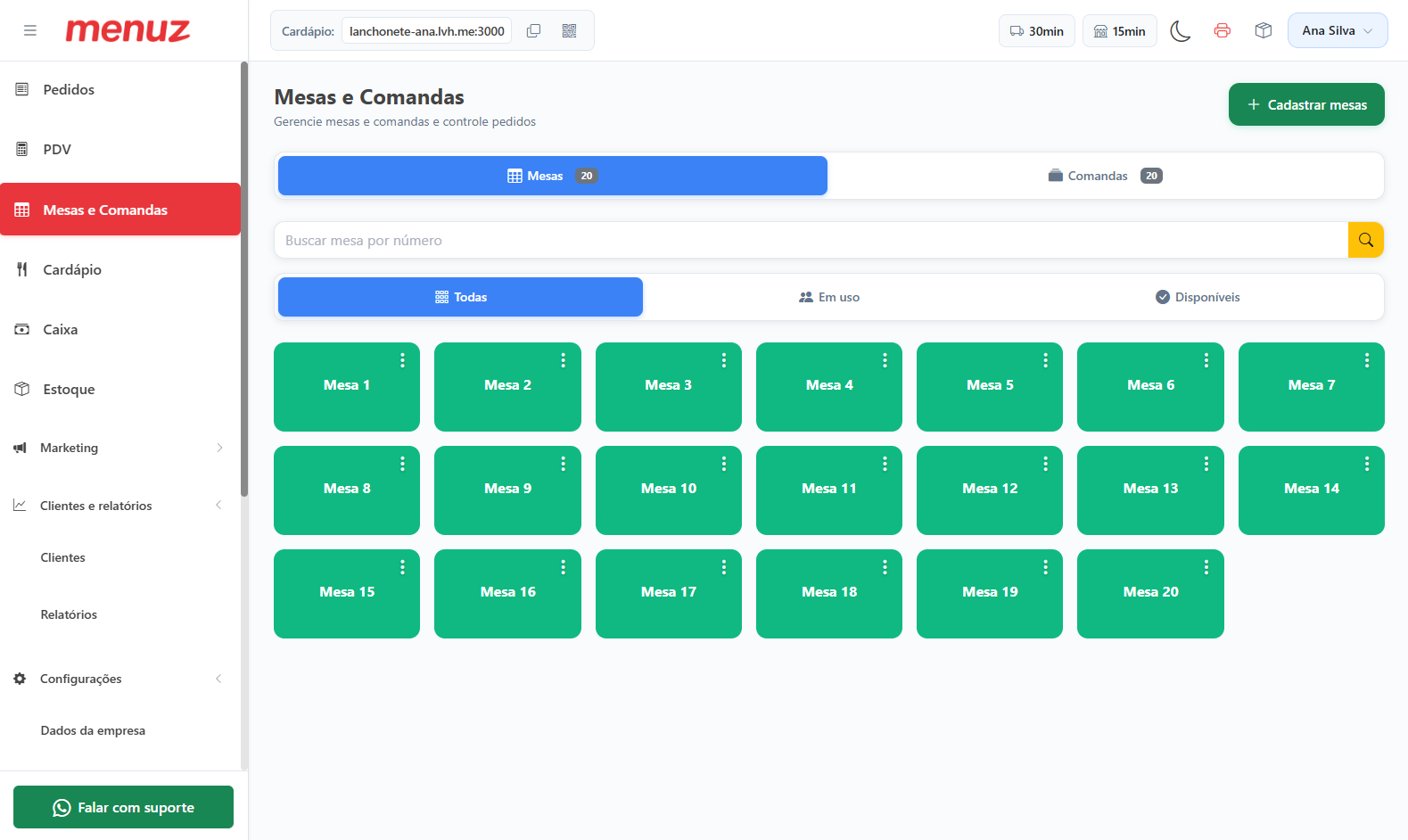Open the box icon beside the printer
This screenshot has width=1408, height=840.
(x=1263, y=31)
